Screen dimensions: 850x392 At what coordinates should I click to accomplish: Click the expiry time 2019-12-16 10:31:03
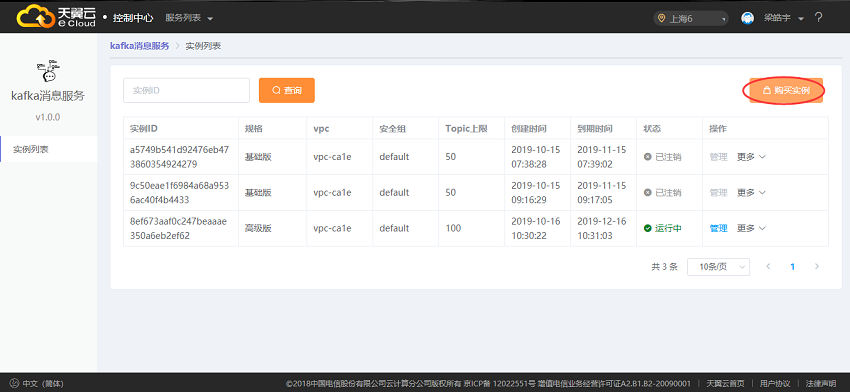[x=602, y=228]
